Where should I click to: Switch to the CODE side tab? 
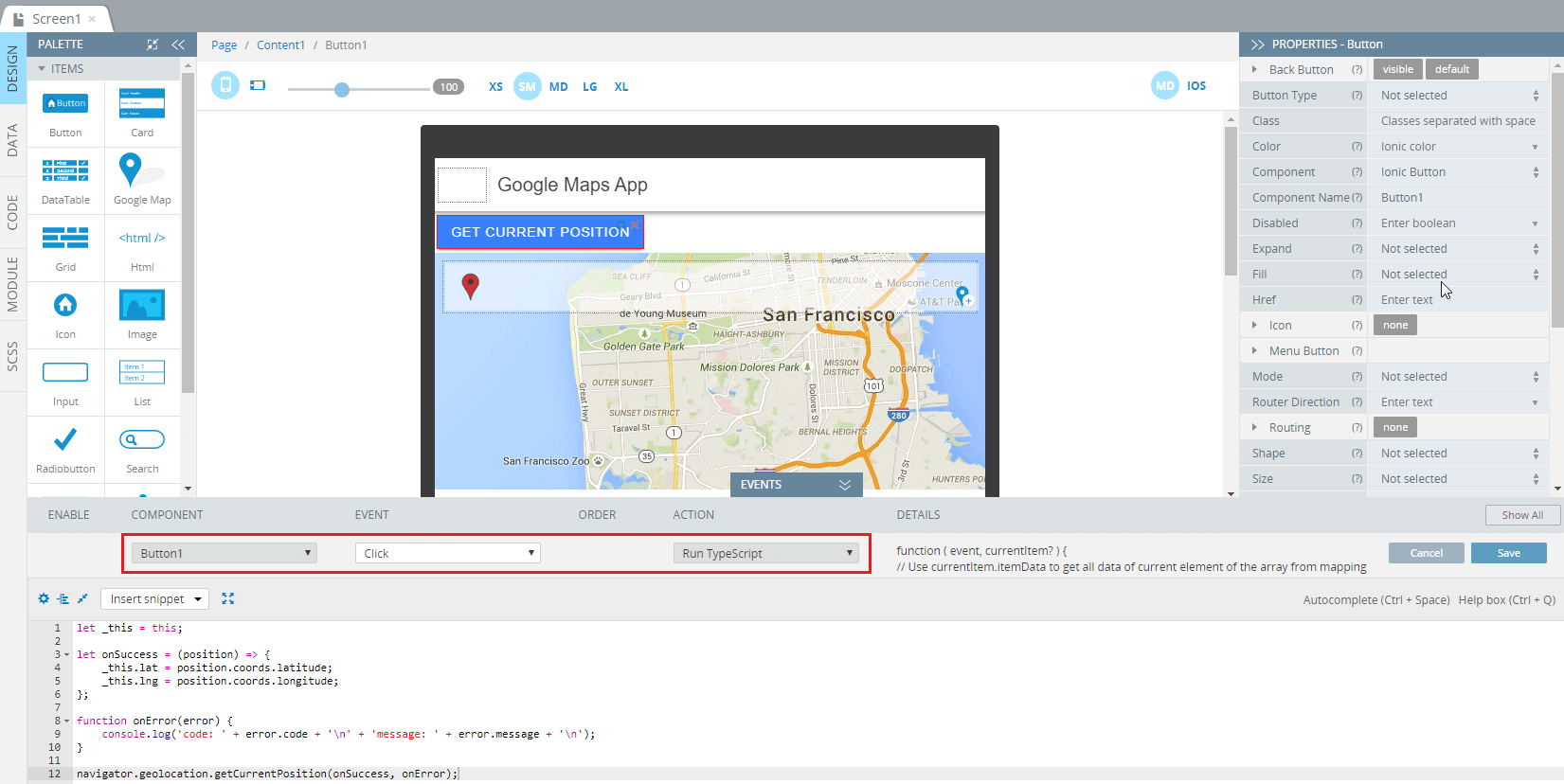pyautogui.click(x=12, y=212)
